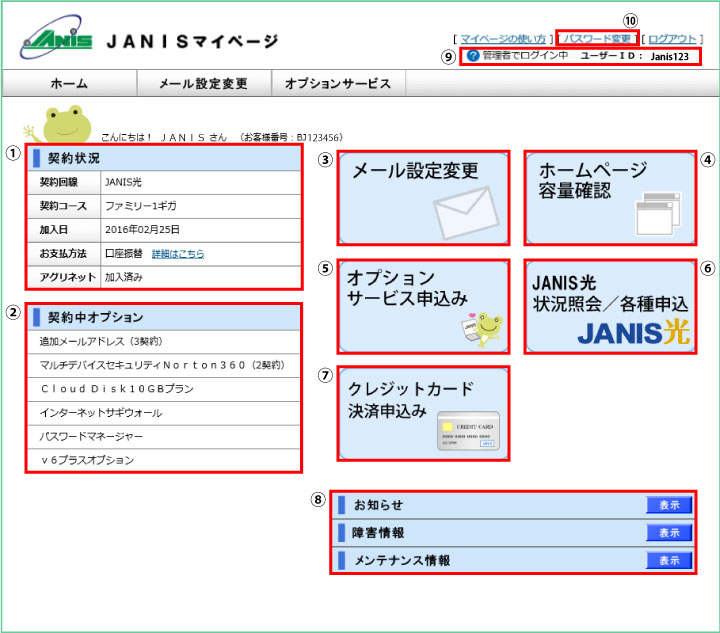The height and width of the screenshot is (633, 720).
Task: Click the 追加メールアドレス（3契約） row
Action: 164,342
